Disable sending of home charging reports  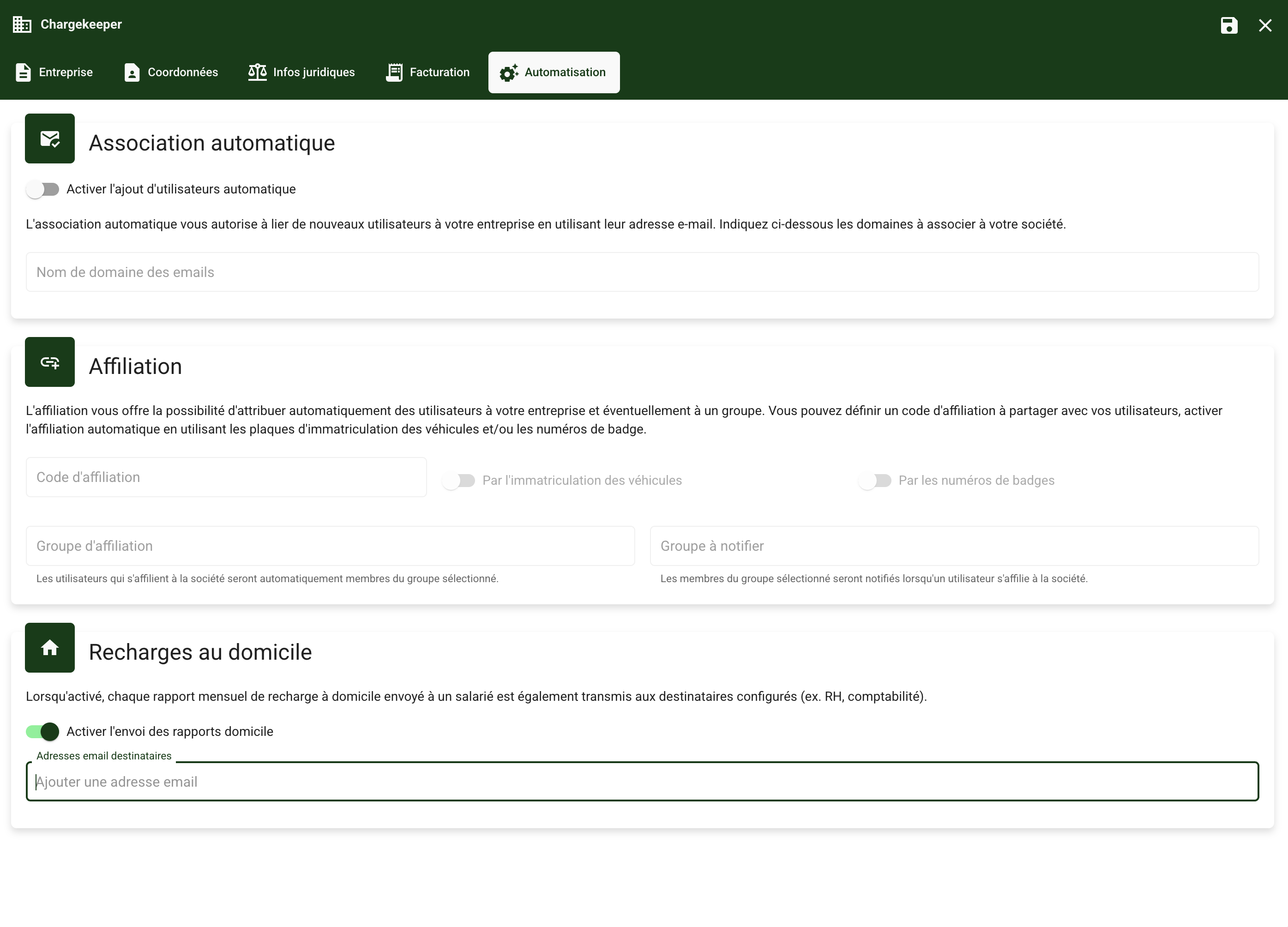click(42, 732)
